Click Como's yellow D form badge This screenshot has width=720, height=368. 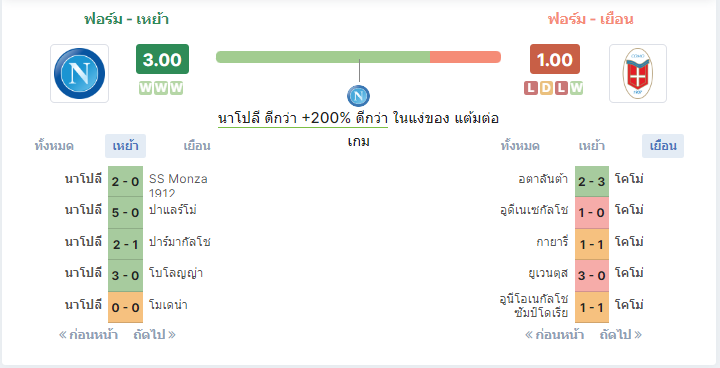click(546, 88)
